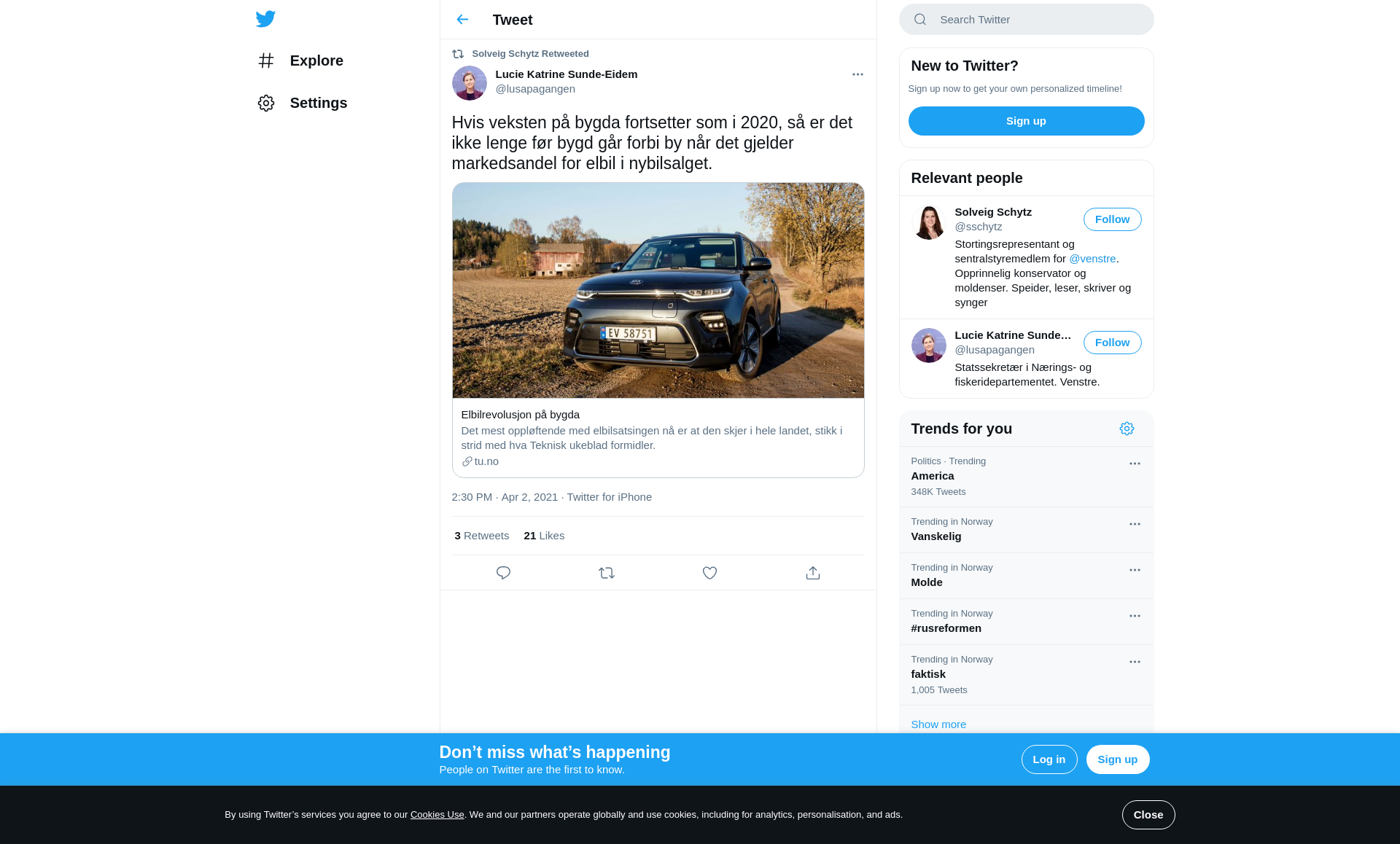This screenshot has height=844, width=1400.
Task: Click the Search Twitter field
Action: (1026, 20)
